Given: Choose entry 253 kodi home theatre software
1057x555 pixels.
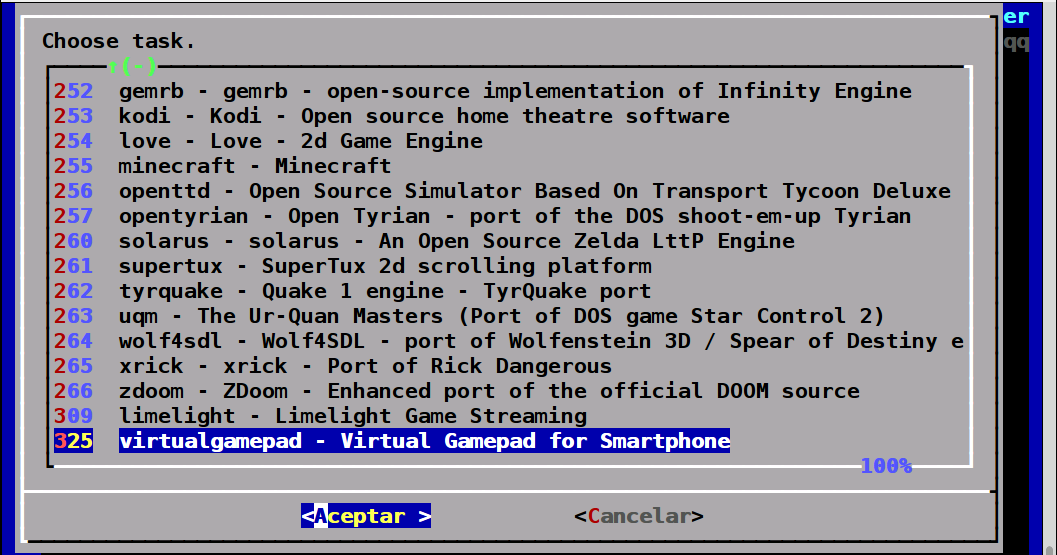Looking at the screenshot, I should (392, 116).
